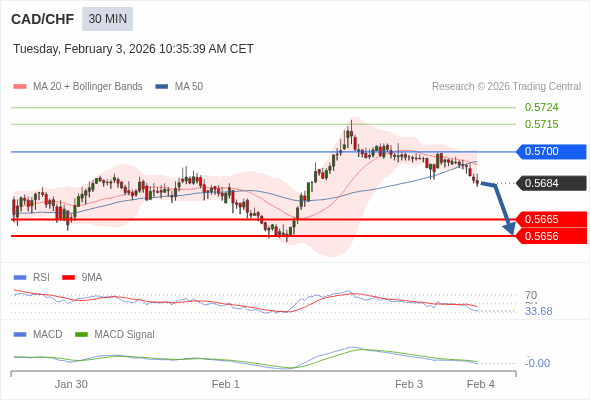The width and height of the screenshot is (590, 400).
Task: Click the MA 20 + Bollinger Bands legend label
Action: (88, 87)
